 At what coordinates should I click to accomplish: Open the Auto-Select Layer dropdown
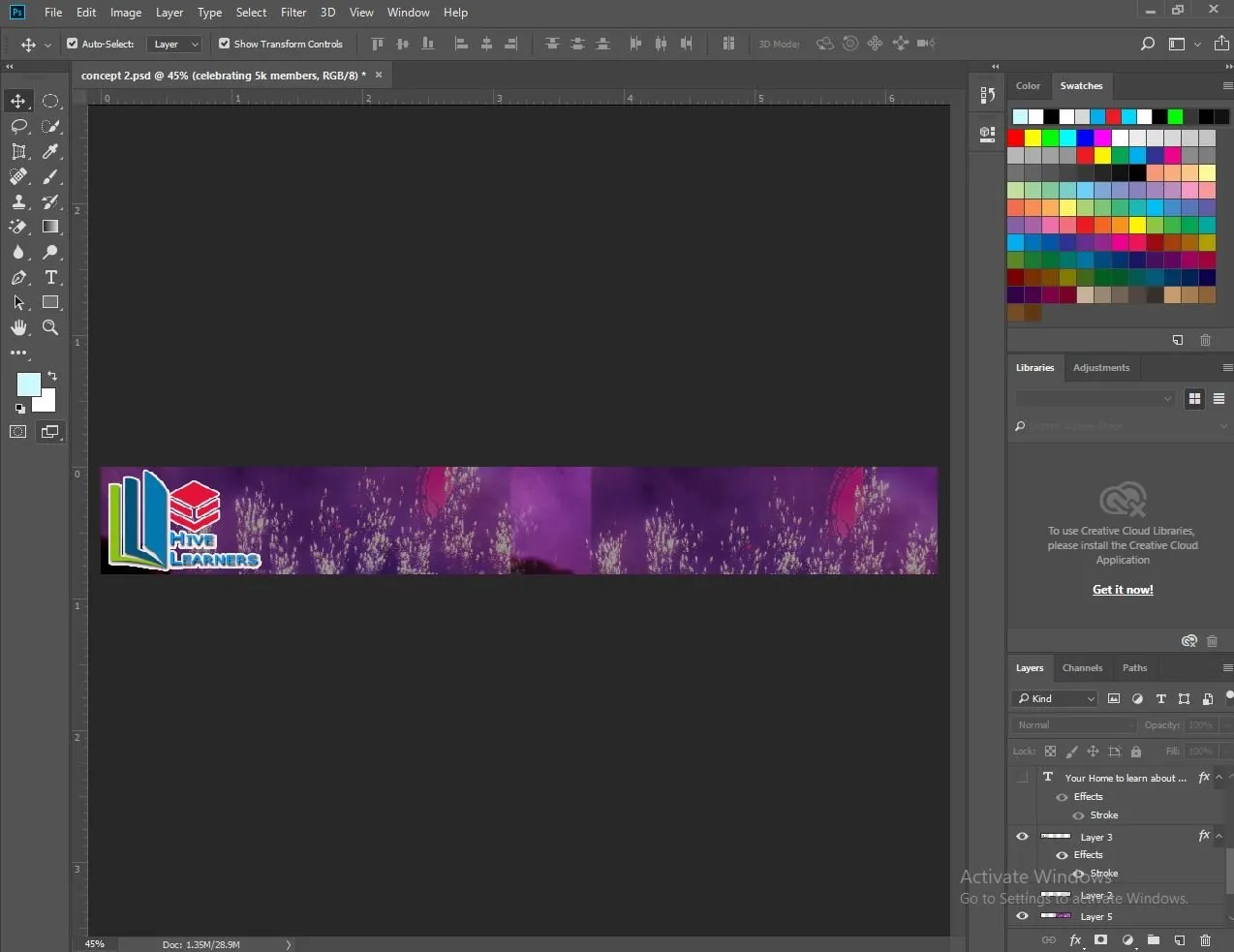point(174,44)
